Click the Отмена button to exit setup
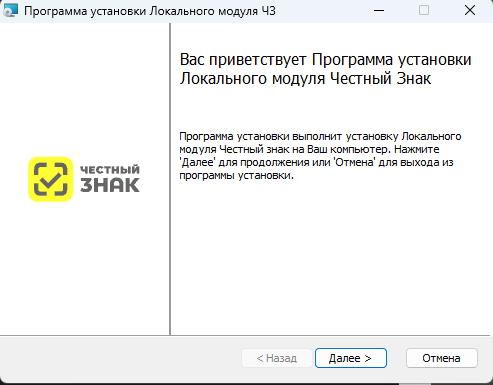 coord(442,358)
